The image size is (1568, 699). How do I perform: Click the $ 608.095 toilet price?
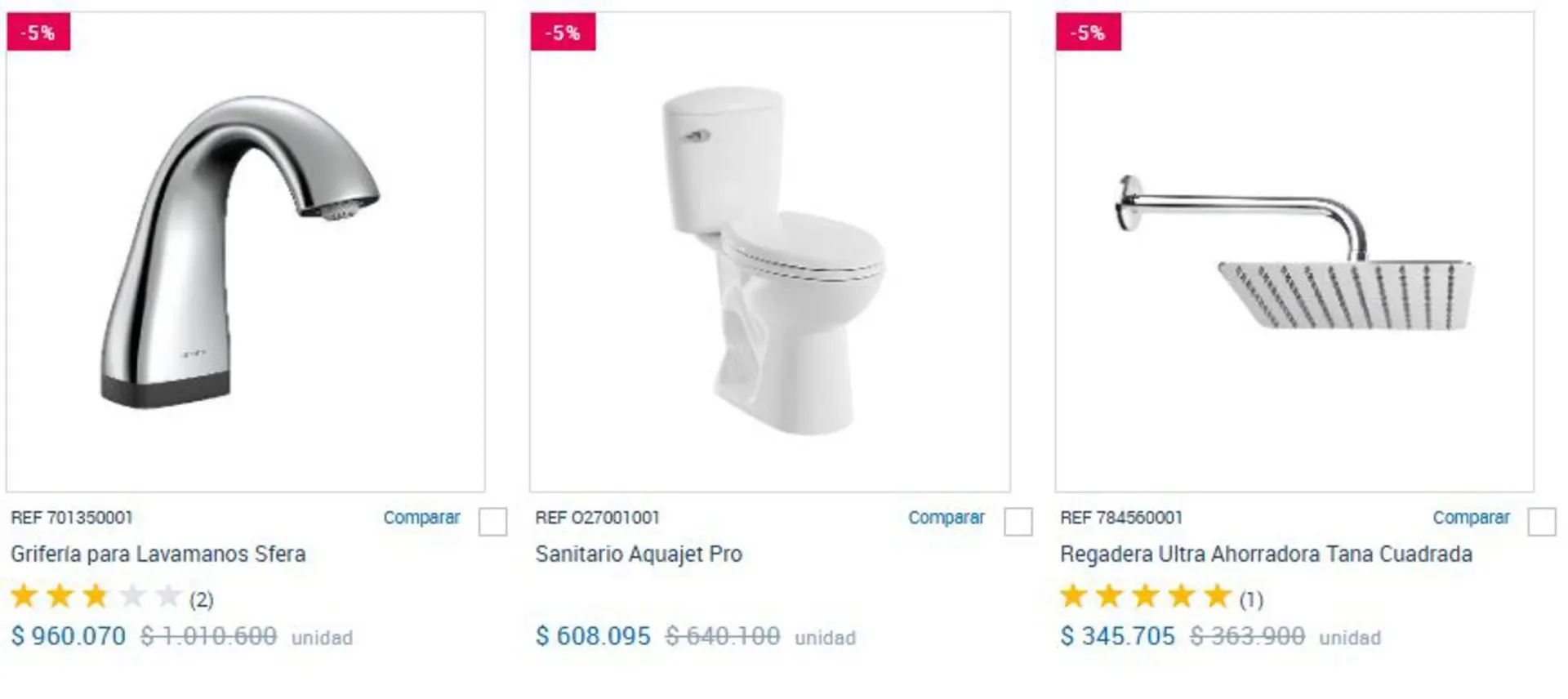(593, 636)
